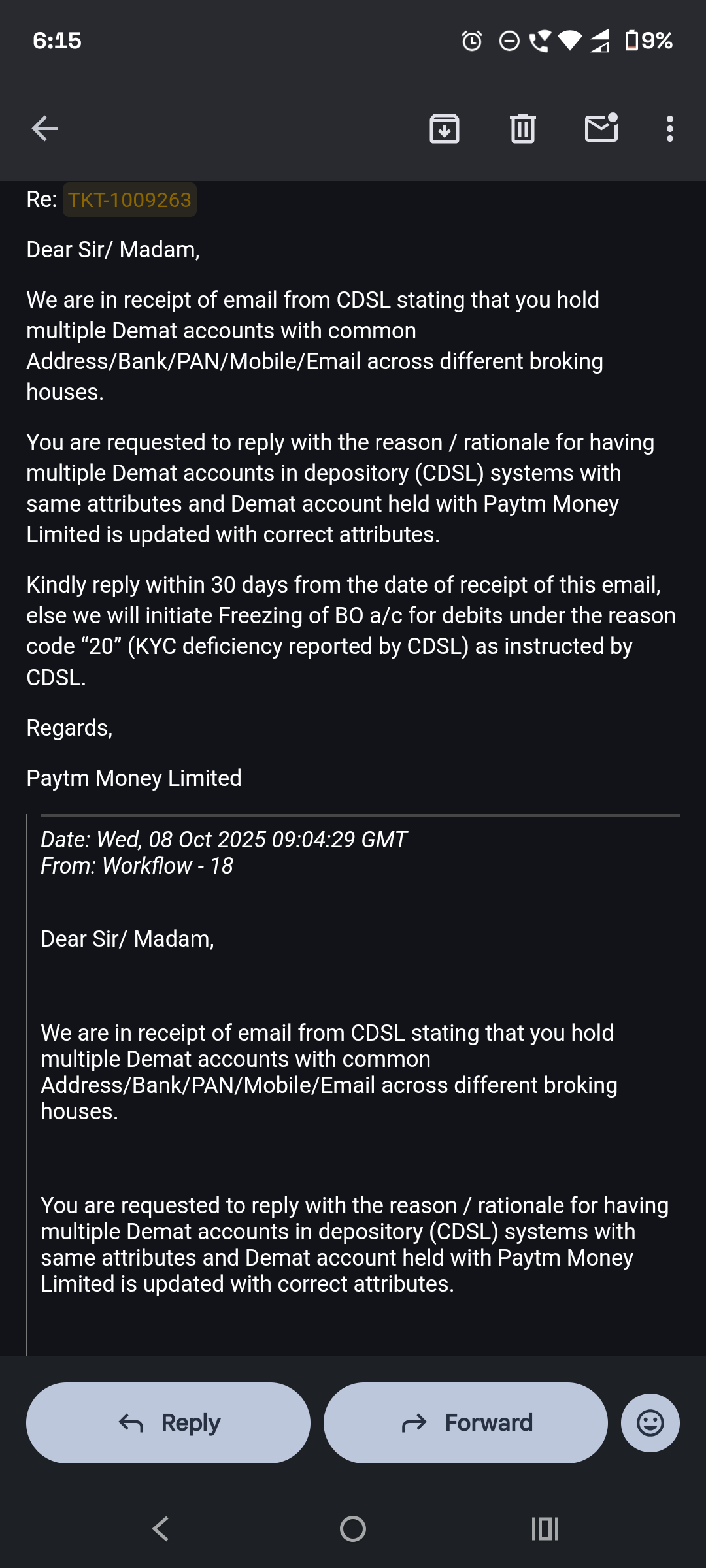The height and width of the screenshot is (1568, 706).
Task: Tap the 'Regards,' line in the email
Action: coord(69,728)
